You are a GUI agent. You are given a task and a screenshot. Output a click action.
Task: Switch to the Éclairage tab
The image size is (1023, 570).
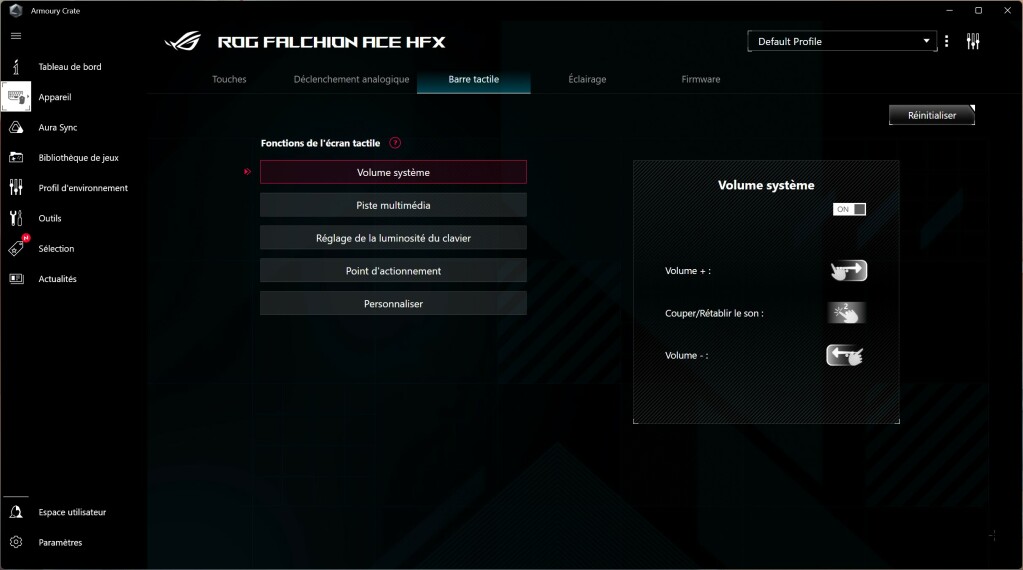[587, 79]
